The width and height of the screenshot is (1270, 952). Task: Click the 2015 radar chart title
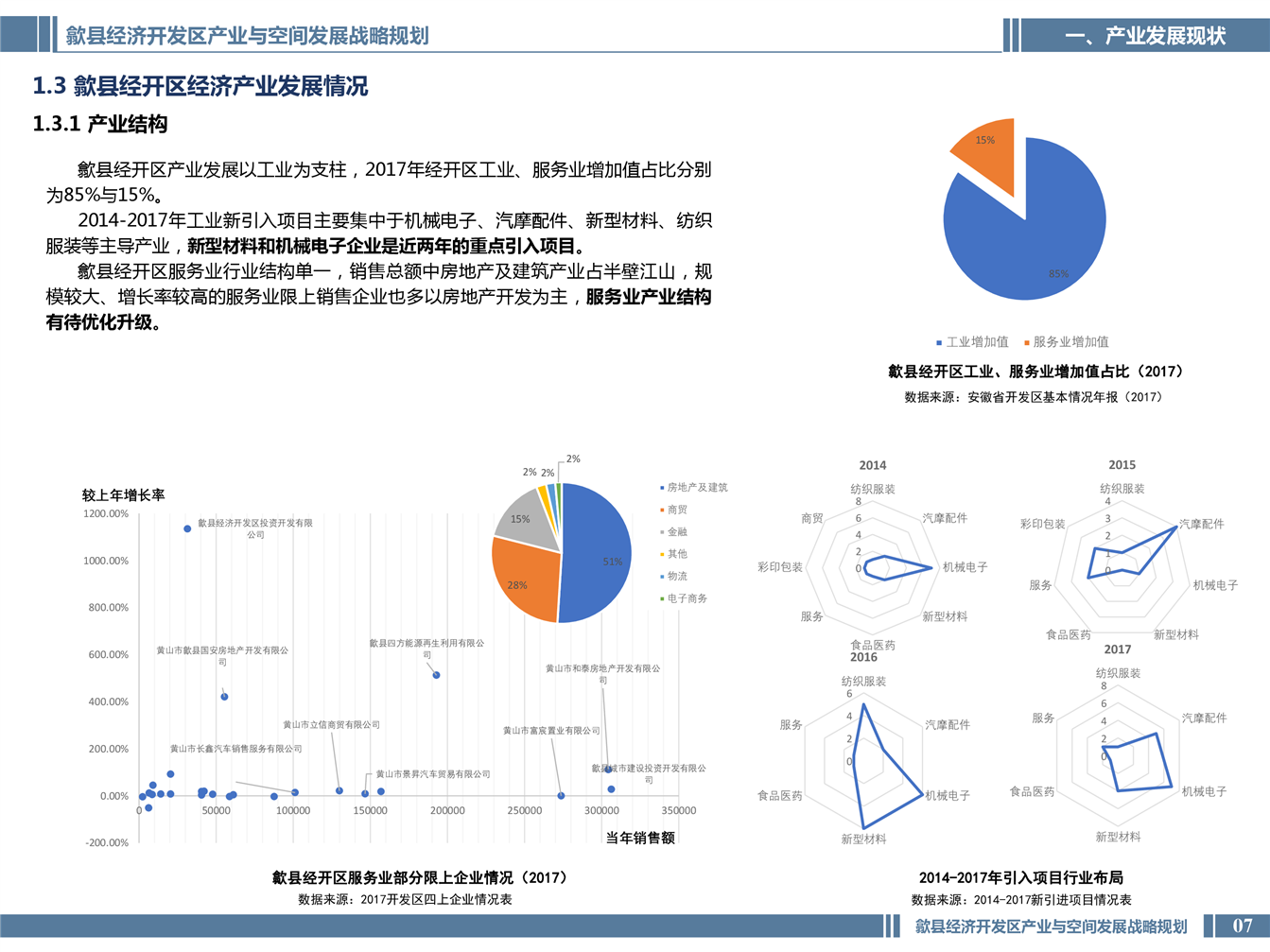(1122, 465)
